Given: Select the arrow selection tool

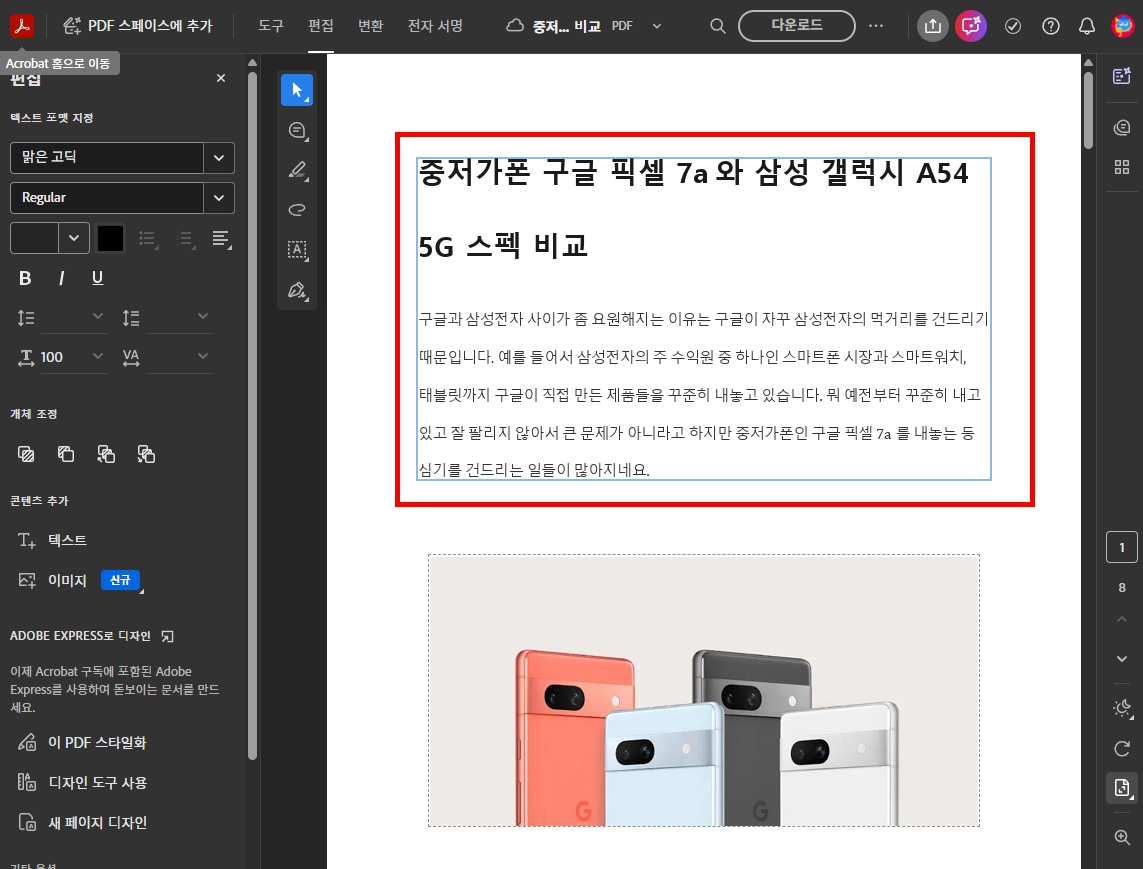Looking at the screenshot, I should [297, 90].
